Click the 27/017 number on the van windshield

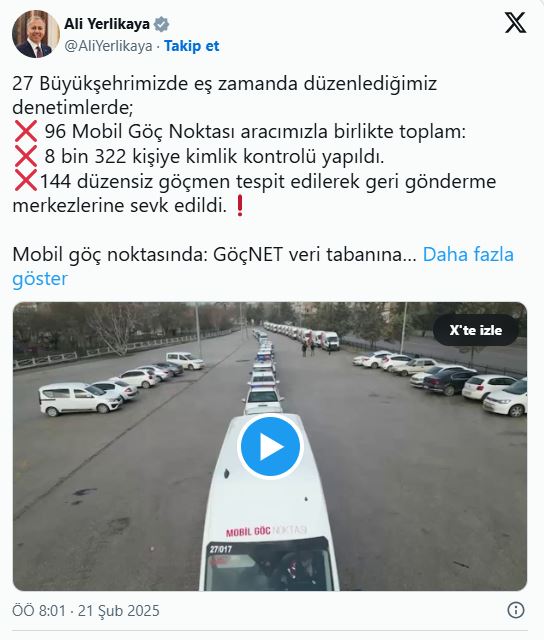click(221, 549)
